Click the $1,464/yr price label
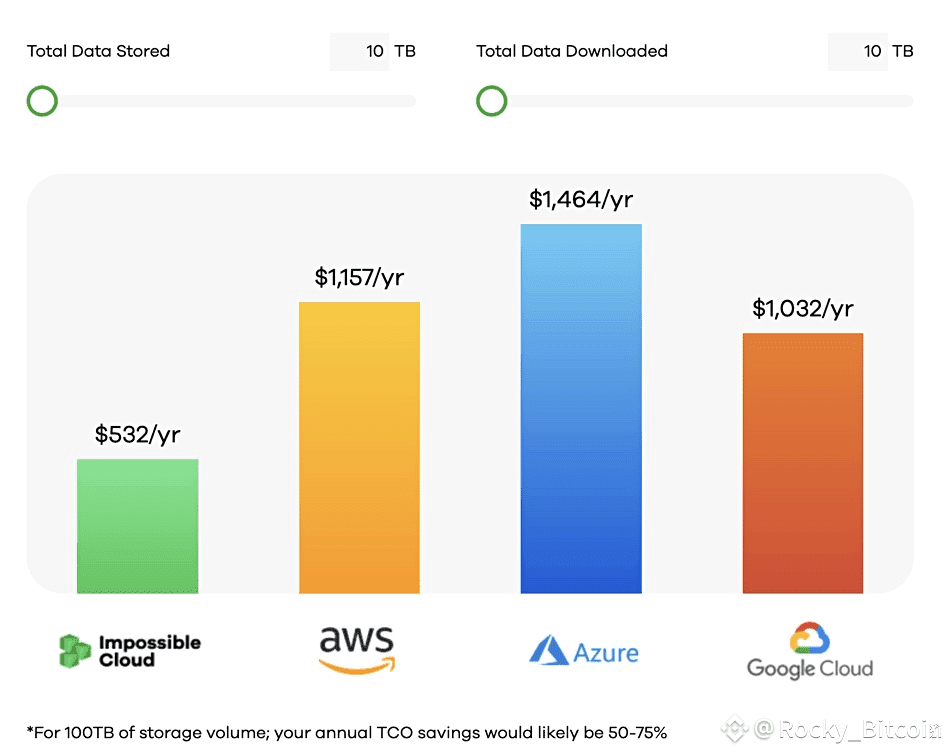 (x=581, y=200)
